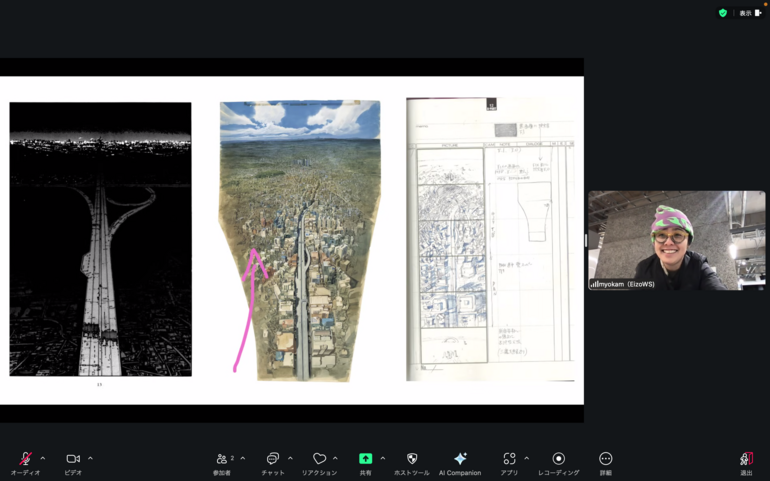This screenshot has width=770, height=481.
Task: Open the reactions (リアクション) menu
Action: coord(319,459)
